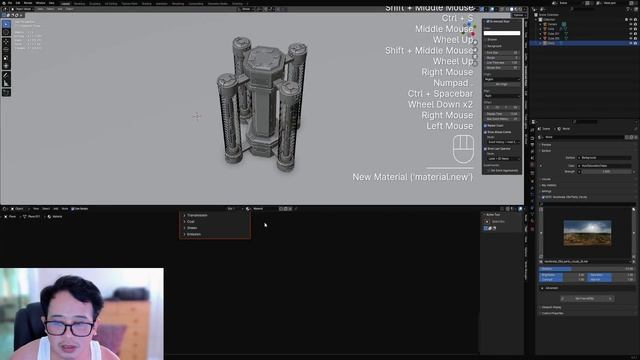Toggle the Repeat Count checkbox
This screenshot has height=360, width=640.
[486, 126]
